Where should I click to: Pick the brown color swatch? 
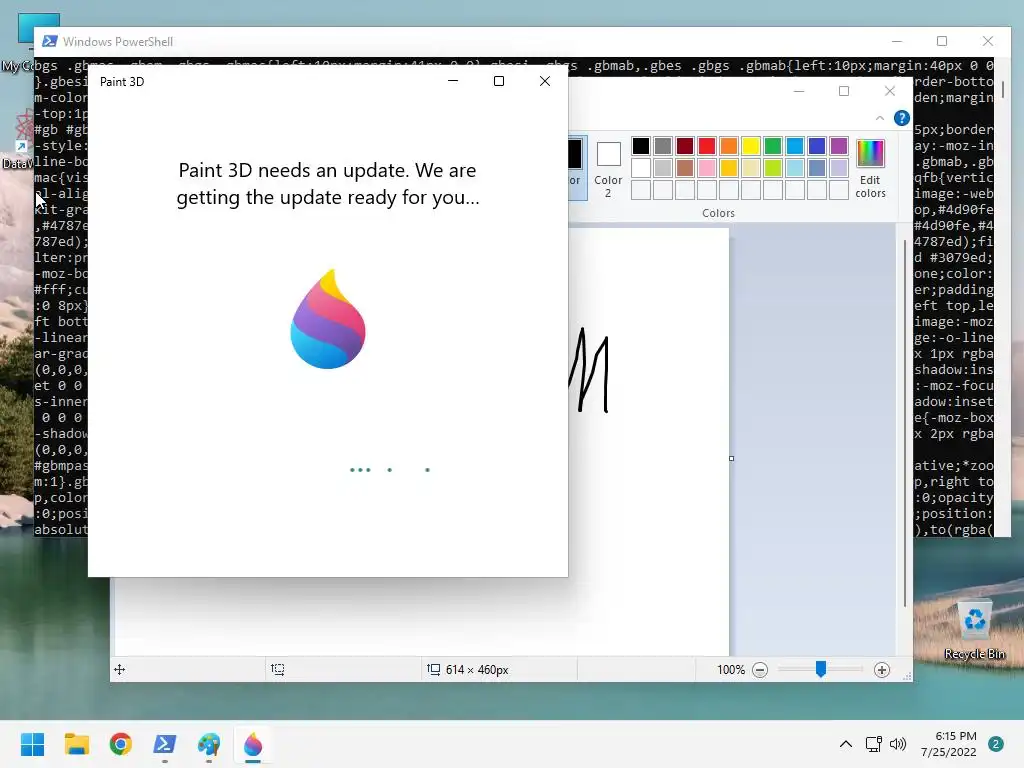point(684,168)
